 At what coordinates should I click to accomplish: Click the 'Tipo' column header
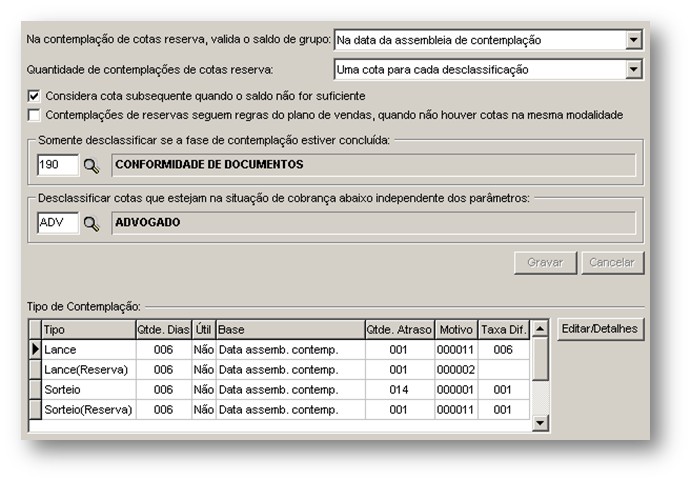click(89, 330)
